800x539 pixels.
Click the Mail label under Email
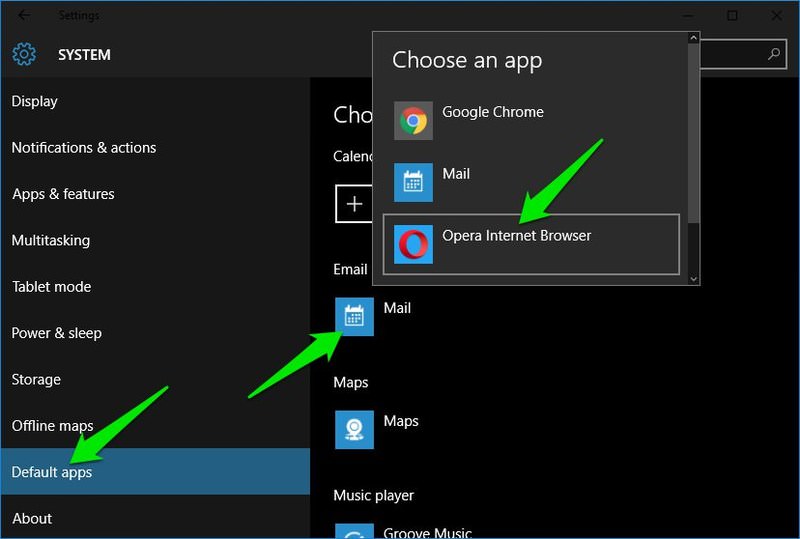(x=397, y=308)
